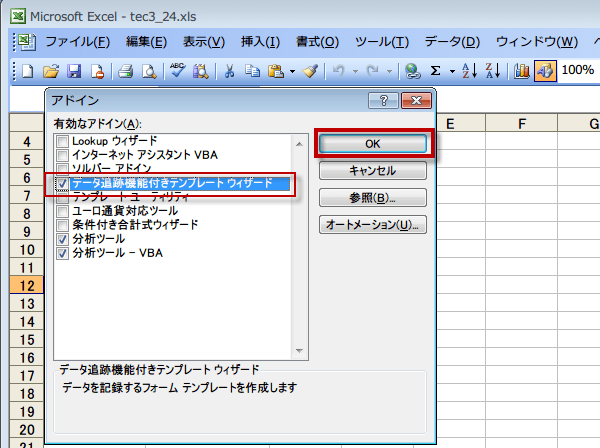Viewport: 600px width, 448px height.
Task: Click the add-in list scroll down arrow
Action: (299, 350)
